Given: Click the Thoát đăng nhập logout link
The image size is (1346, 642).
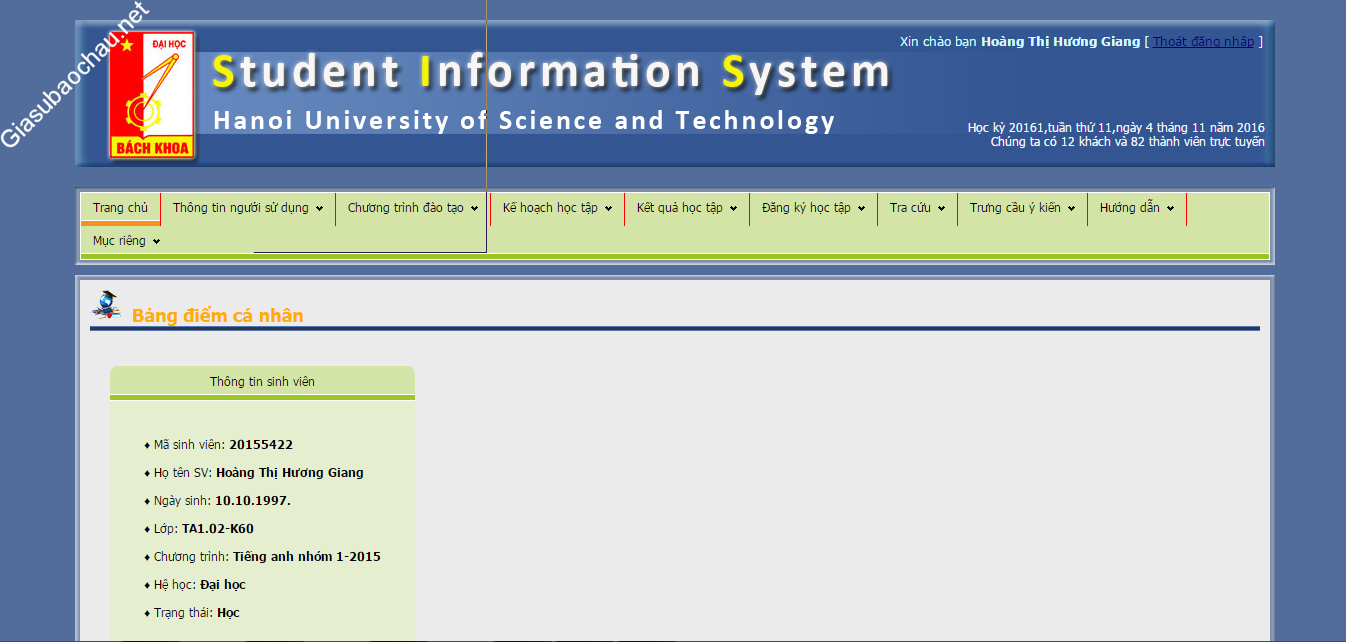Looking at the screenshot, I should click(x=1203, y=42).
